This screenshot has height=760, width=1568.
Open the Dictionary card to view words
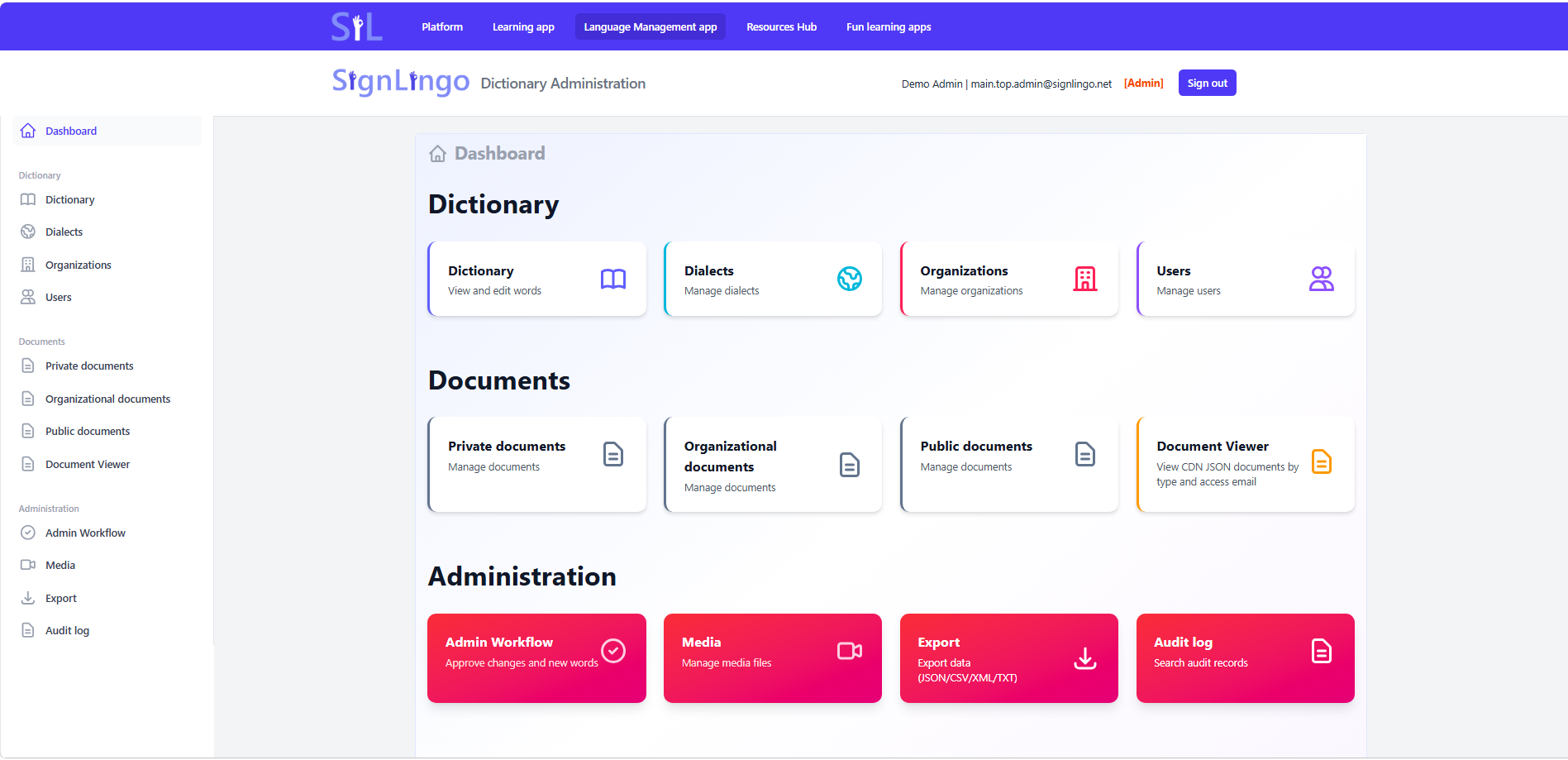tap(537, 279)
